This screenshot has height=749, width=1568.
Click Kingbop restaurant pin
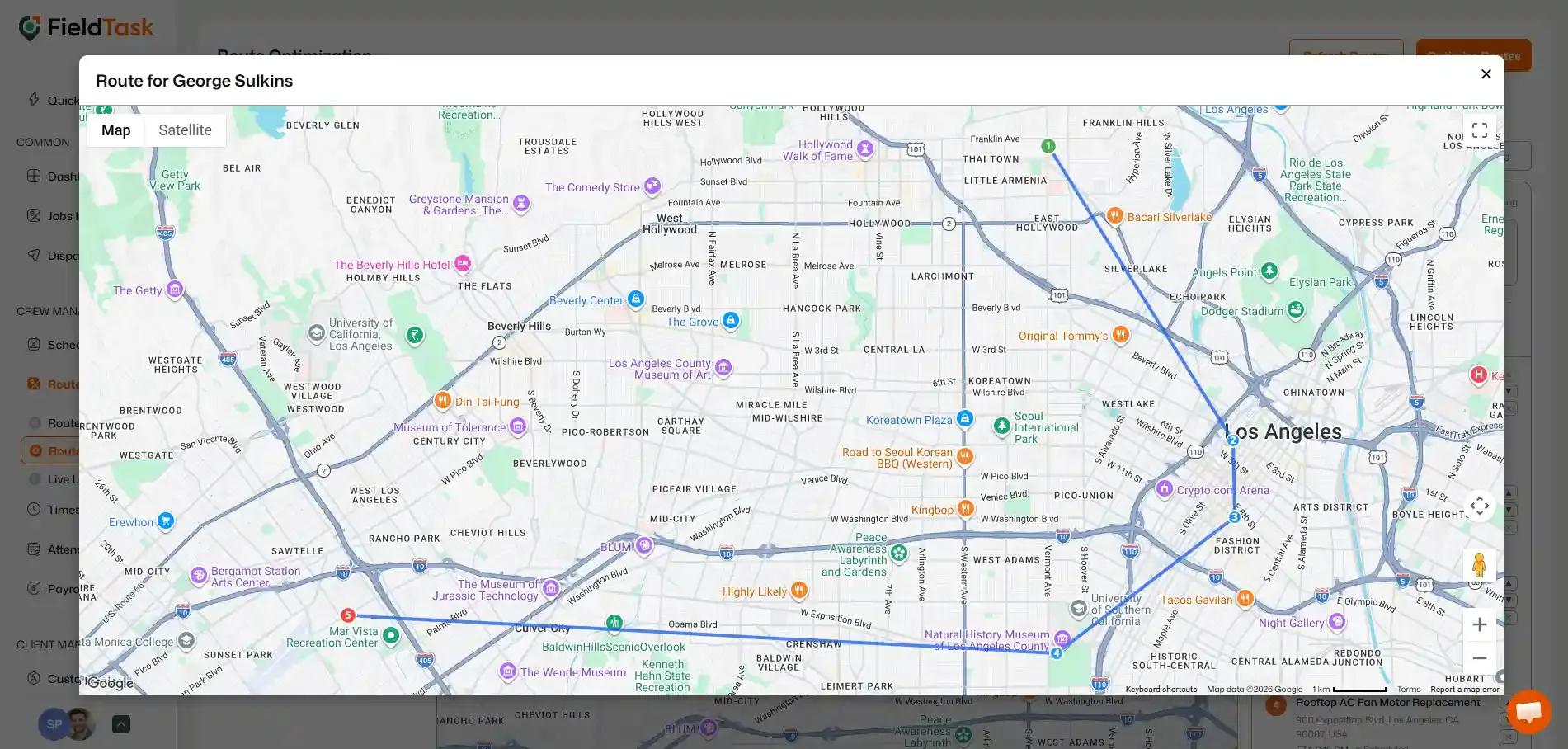pyautogui.click(x=965, y=509)
